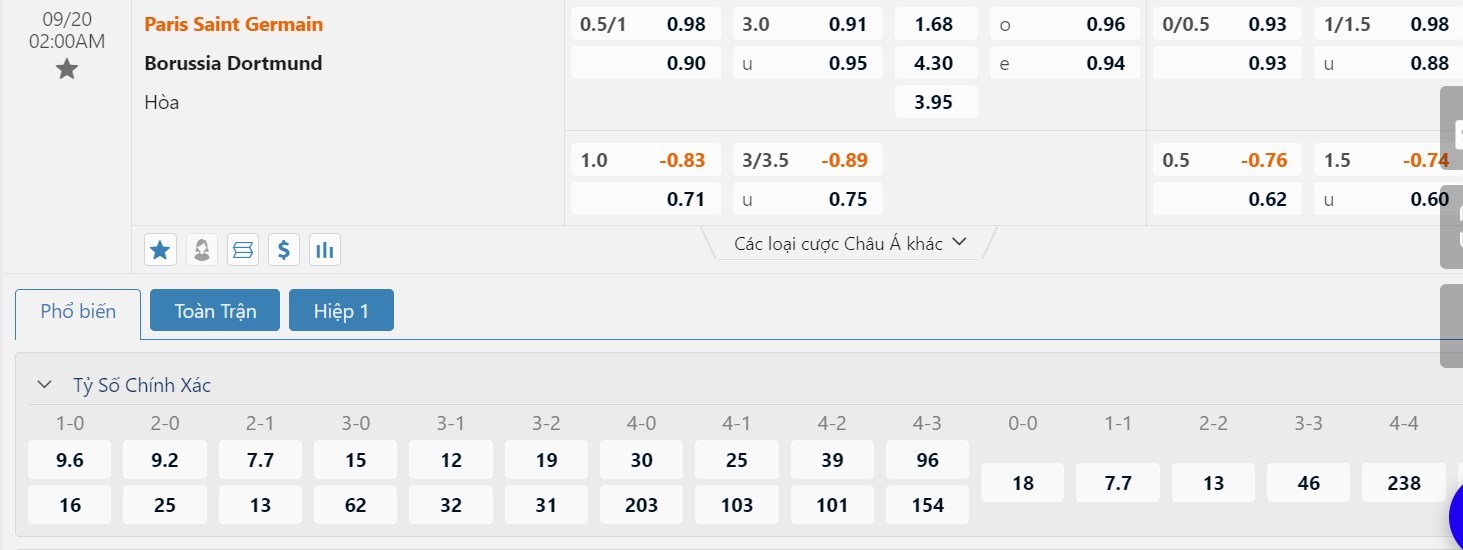Switch to the Phổ biến tab
This screenshot has height=550, width=1463.
pyautogui.click(x=78, y=311)
